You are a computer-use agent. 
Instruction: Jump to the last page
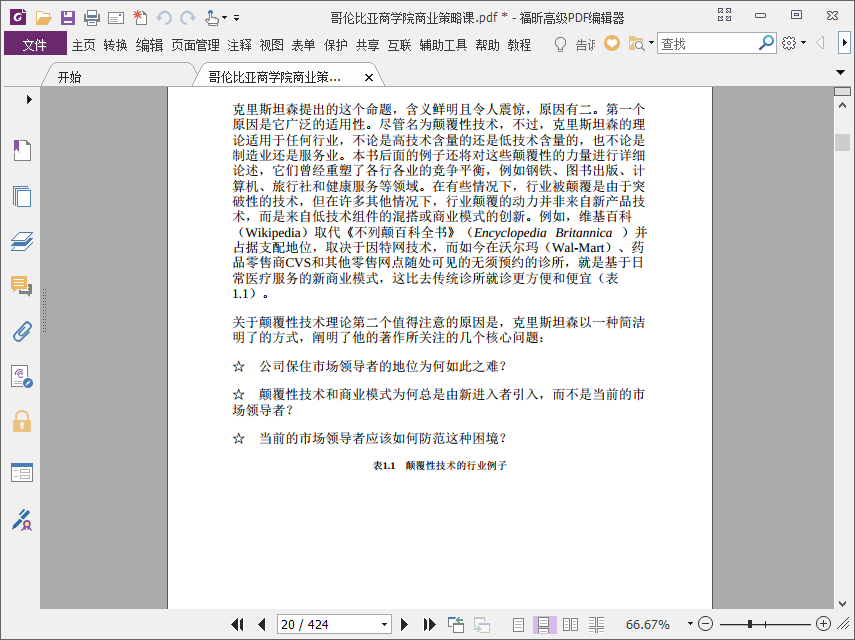pyautogui.click(x=430, y=625)
